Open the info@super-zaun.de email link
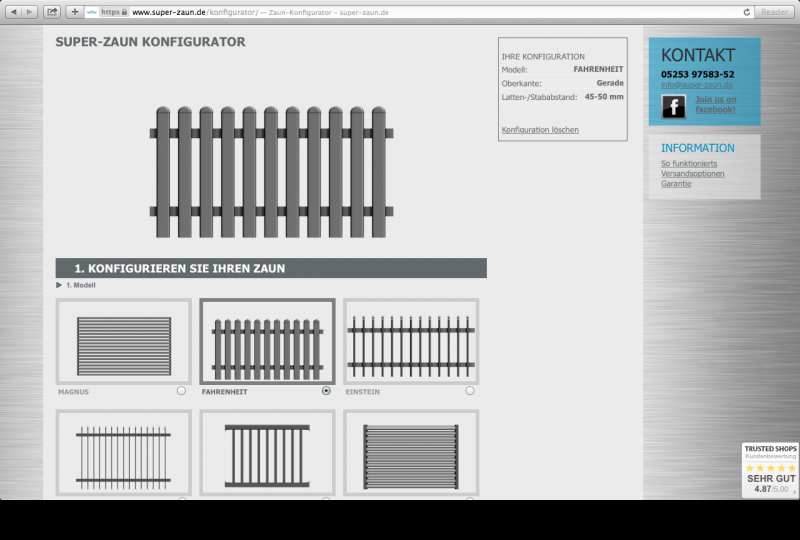This screenshot has height=540, width=800. click(696, 85)
